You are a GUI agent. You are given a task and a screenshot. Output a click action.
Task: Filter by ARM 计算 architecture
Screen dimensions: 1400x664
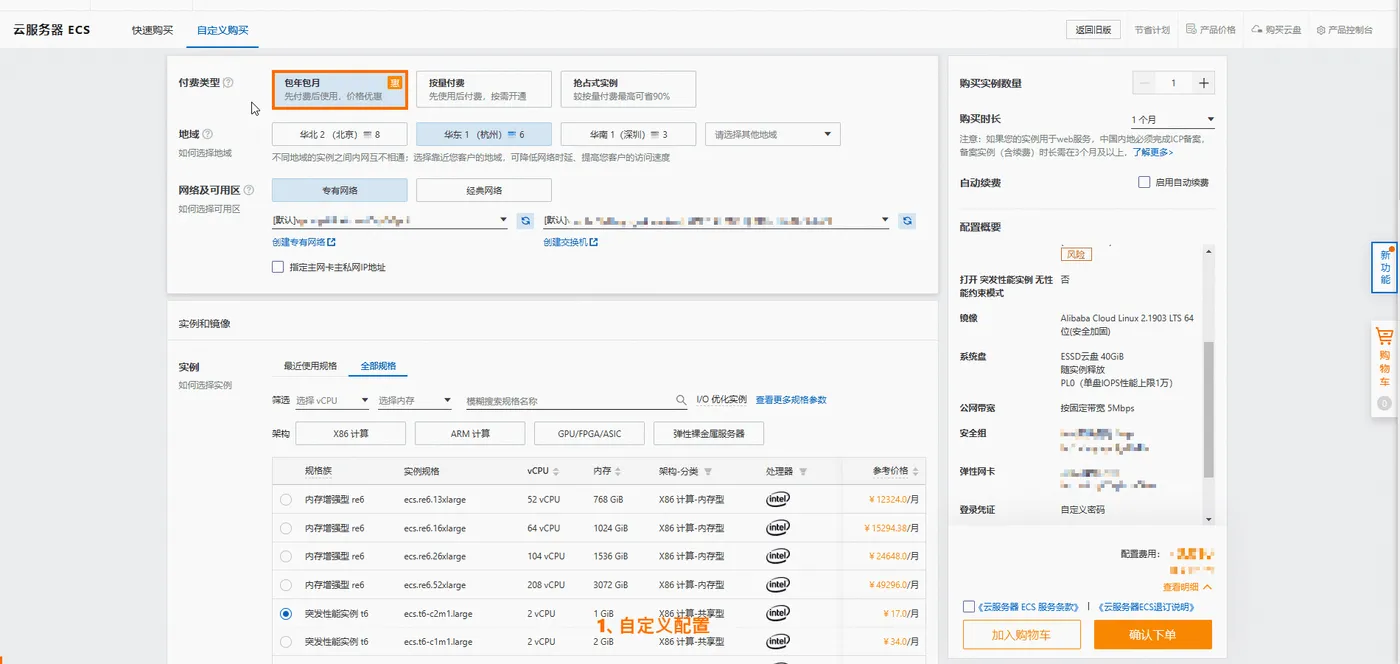point(470,433)
